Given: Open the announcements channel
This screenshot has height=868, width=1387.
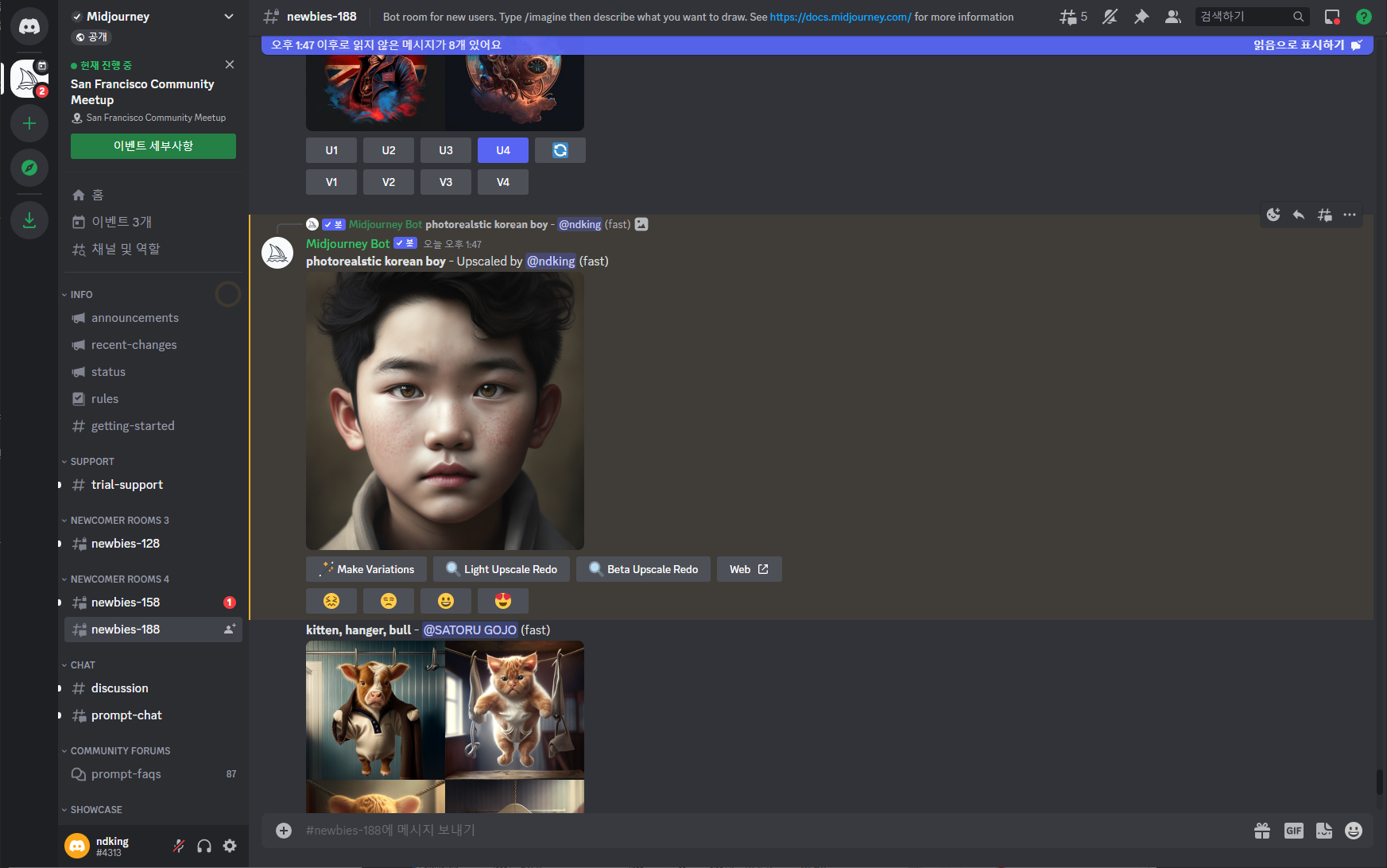Looking at the screenshot, I should click(x=153, y=318).
